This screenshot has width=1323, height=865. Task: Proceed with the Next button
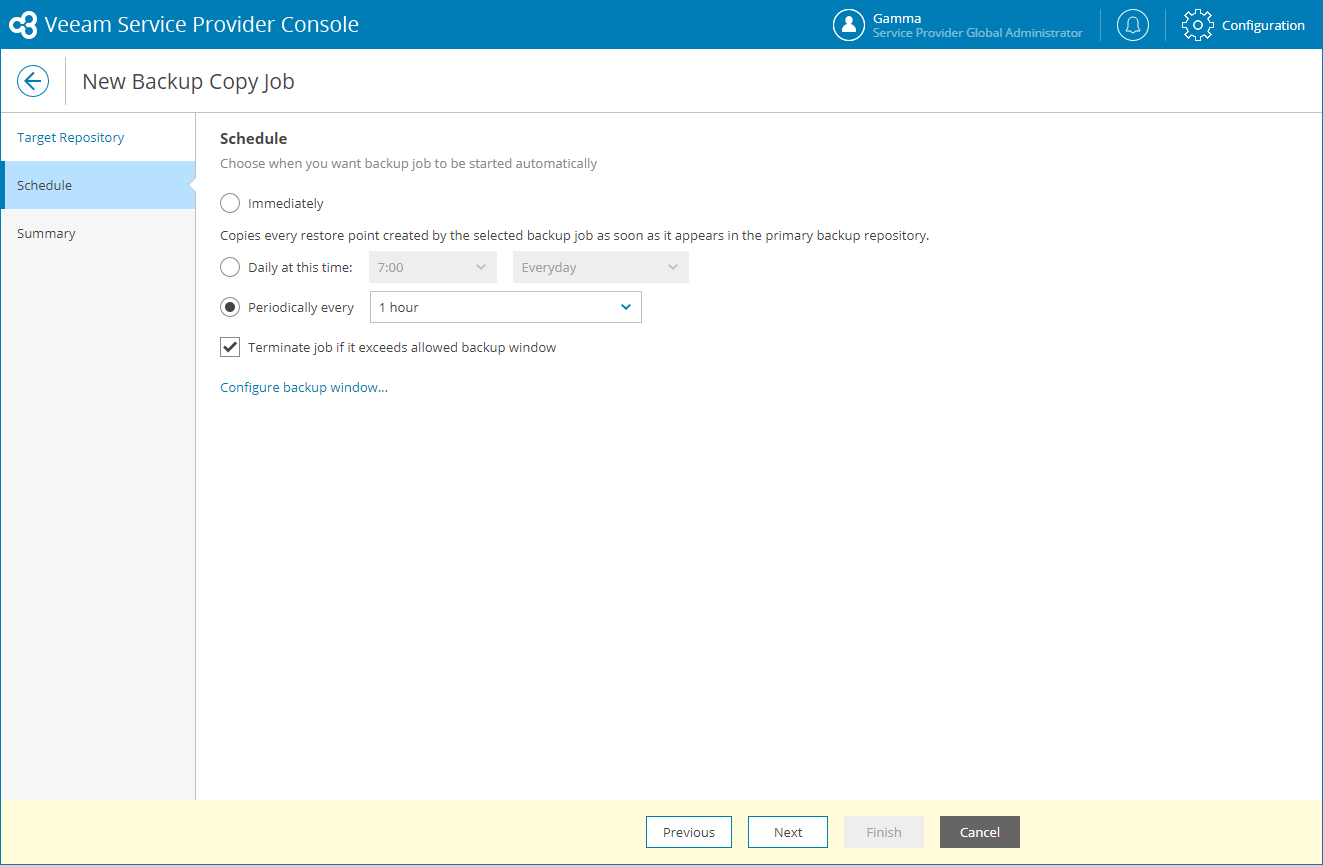788,832
